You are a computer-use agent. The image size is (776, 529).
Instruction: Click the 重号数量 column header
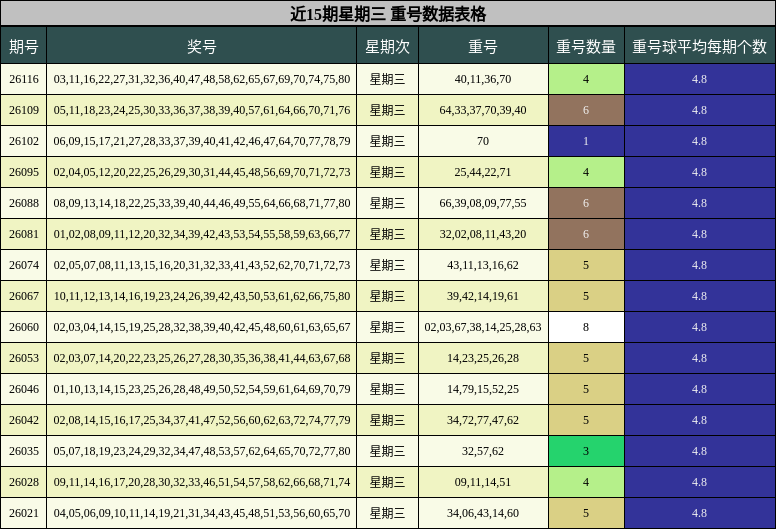point(586,45)
